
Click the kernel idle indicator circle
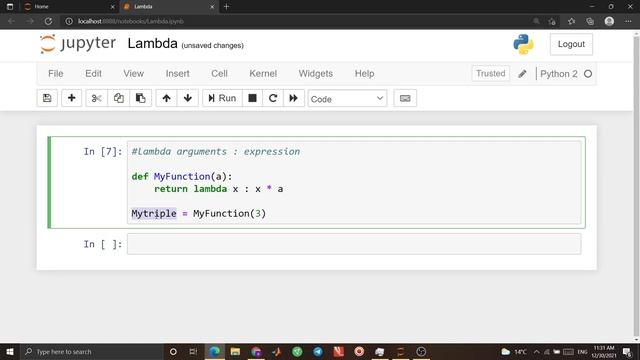click(x=588, y=74)
